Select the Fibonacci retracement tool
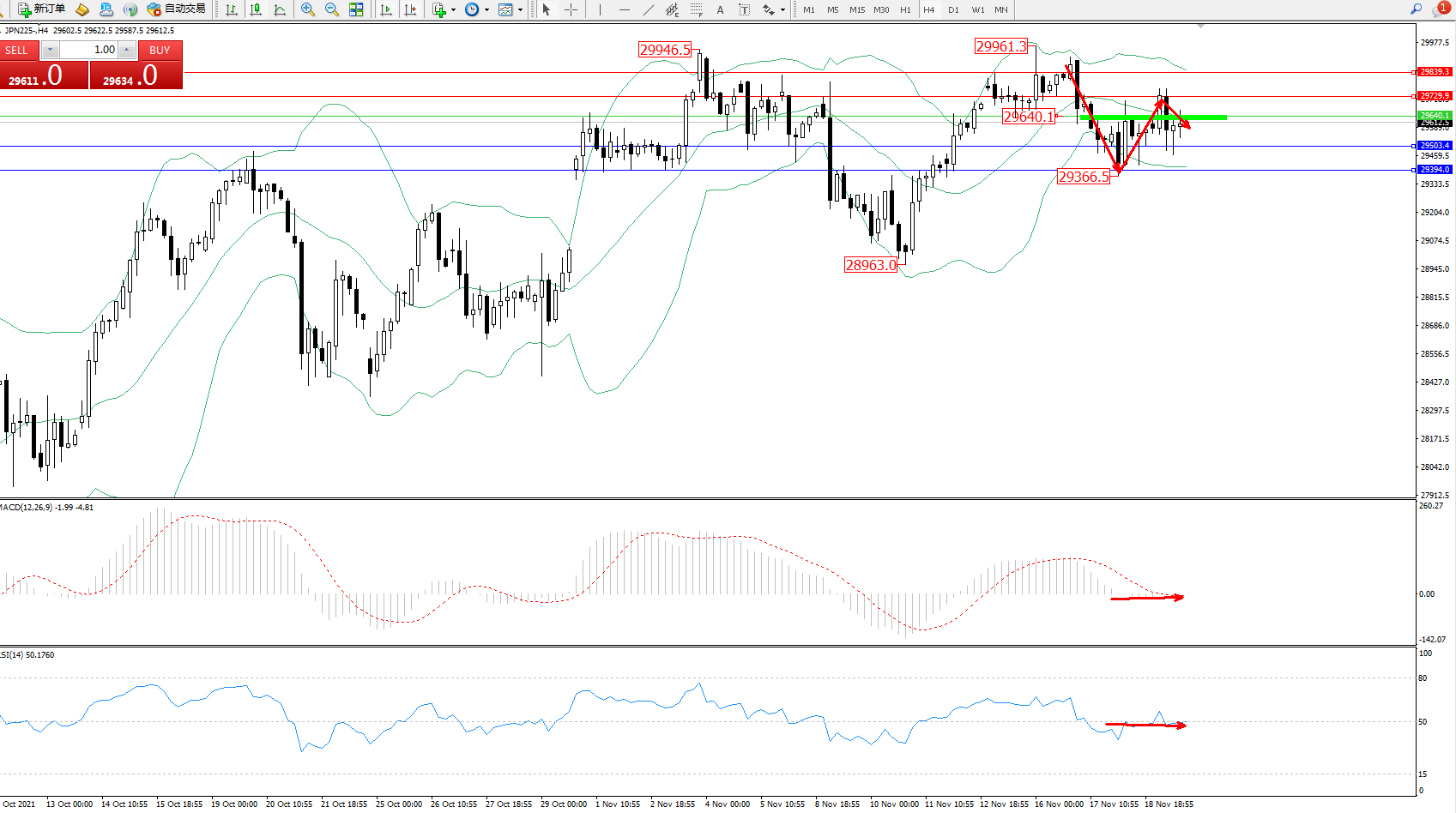Viewport: 1456px width, 813px height. pos(696,9)
